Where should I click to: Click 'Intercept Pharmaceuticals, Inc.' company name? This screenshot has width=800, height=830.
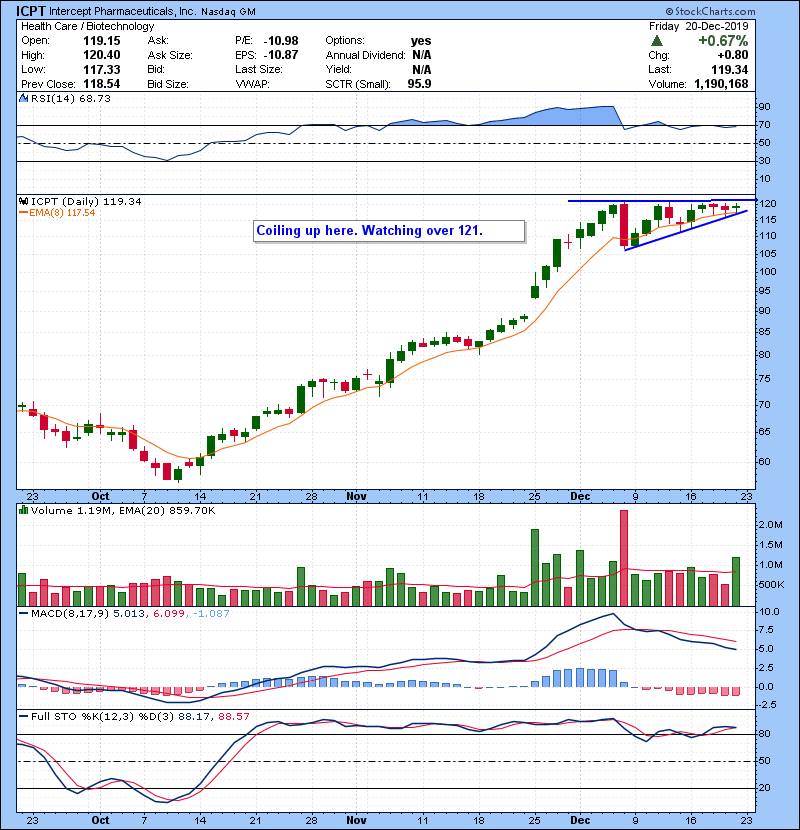(x=123, y=12)
